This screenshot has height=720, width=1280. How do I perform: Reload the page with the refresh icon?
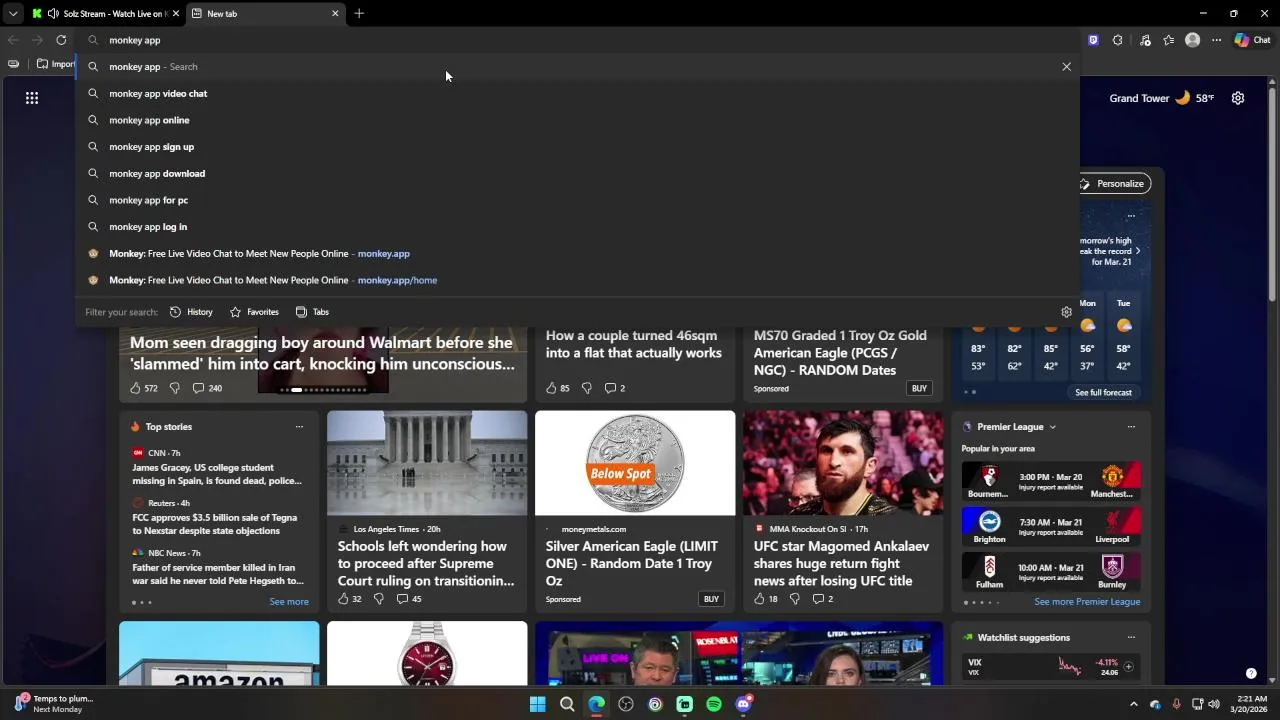coord(61,40)
